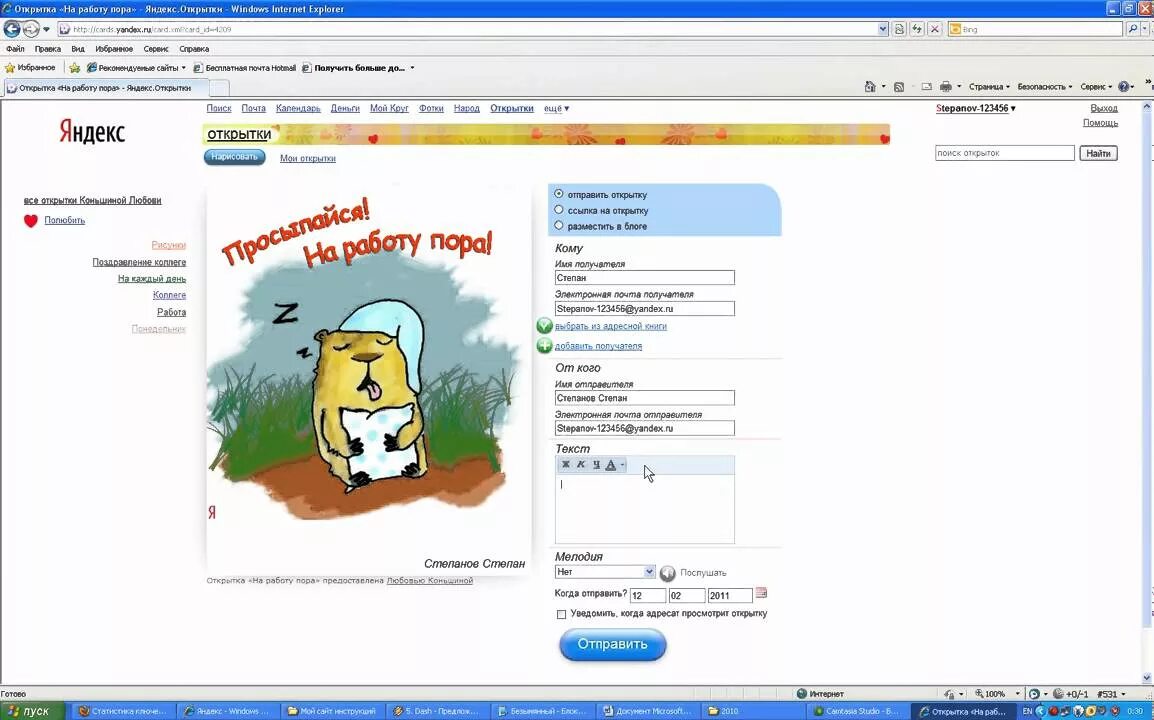Click the read mail envelope icon in command bar
Viewport: 1154px width, 720px height.
click(927, 87)
